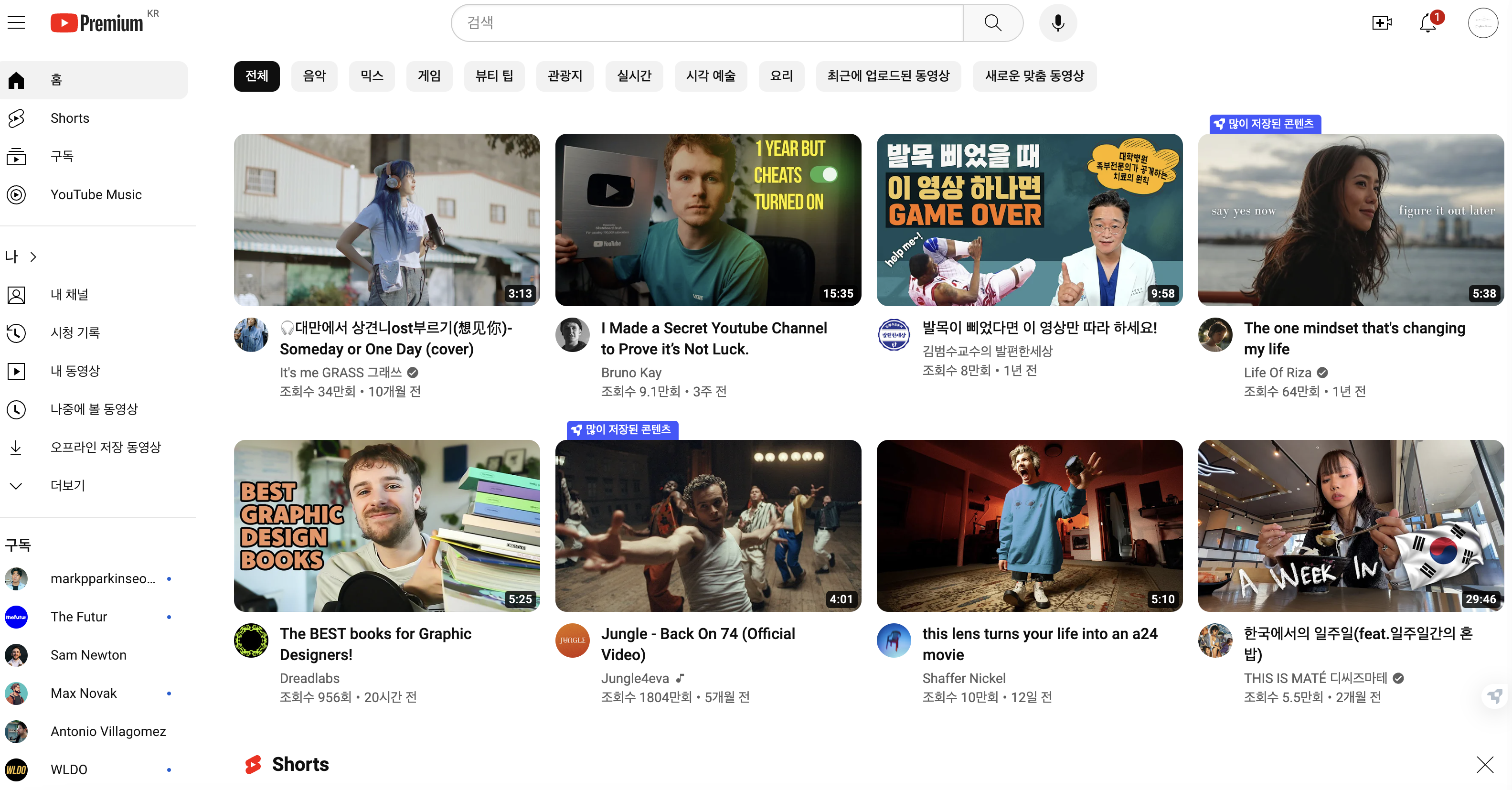Select 최근에 업로드된 동영상 chip
Image resolution: width=1512 pixels, height=790 pixels.
[888, 76]
